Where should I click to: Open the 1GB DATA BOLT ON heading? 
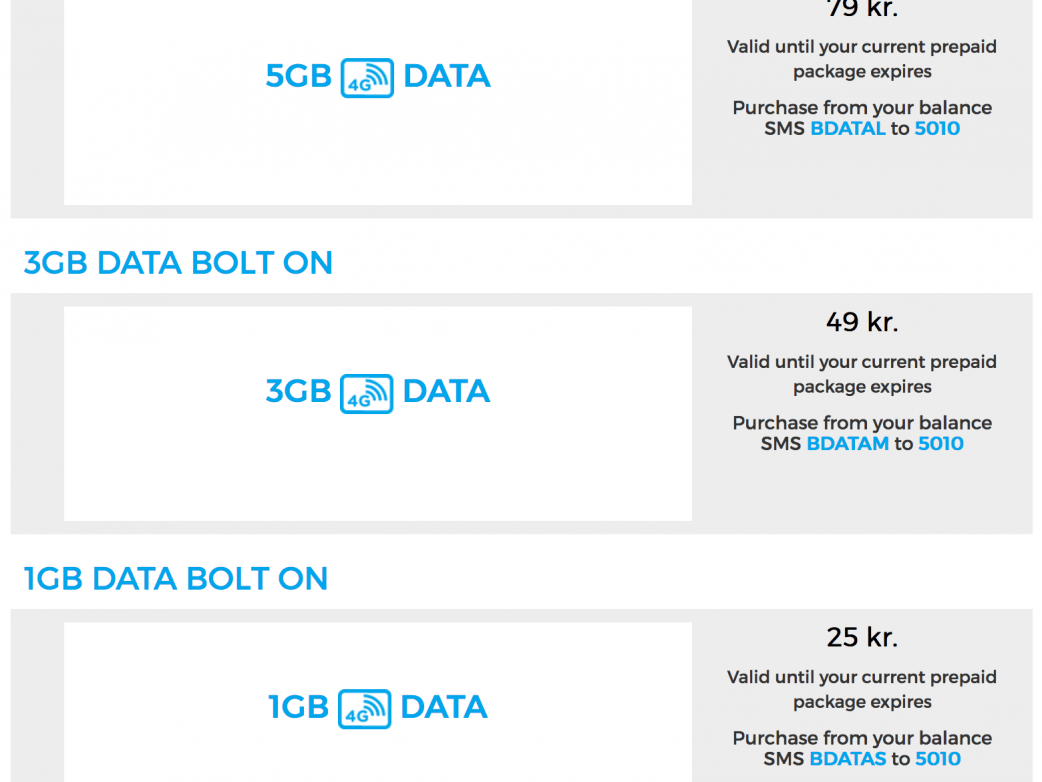[x=176, y=579]
